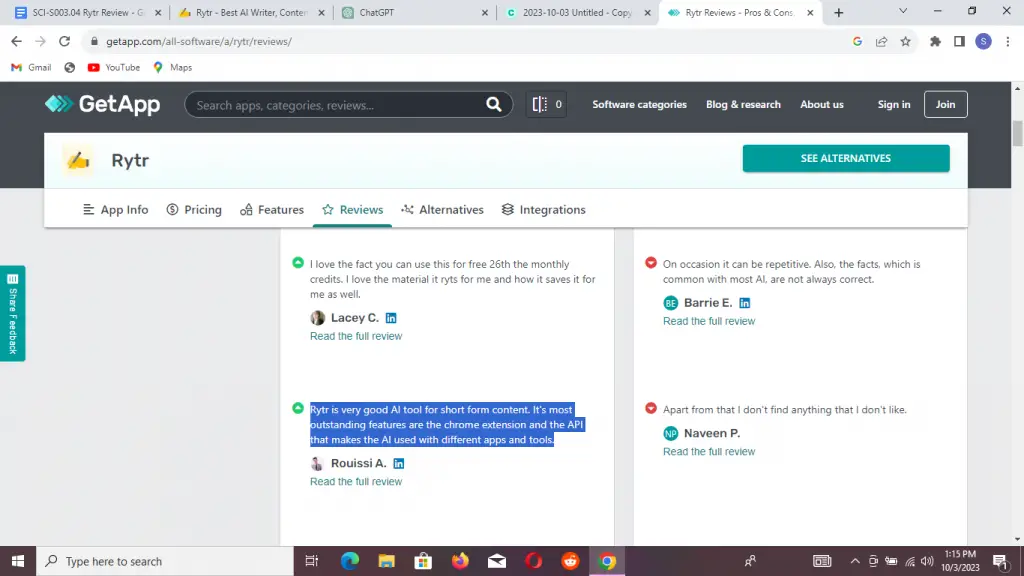Read Naveen P.'s full review
Screen dimensions: 1024x576
[709, 452]
